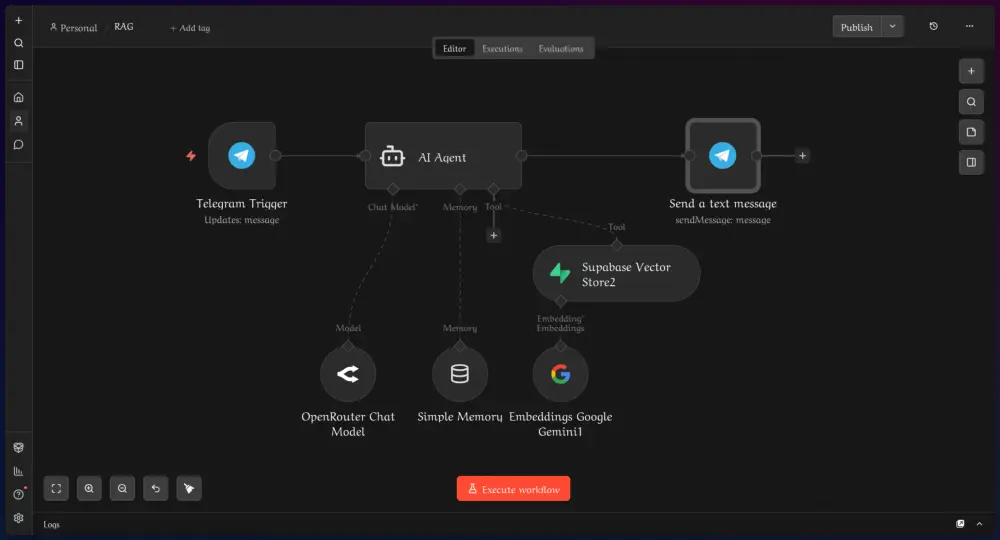The image size is (1000, 540).
Task: Toggle the left sidebar panel icon
Action: (18, 65)
